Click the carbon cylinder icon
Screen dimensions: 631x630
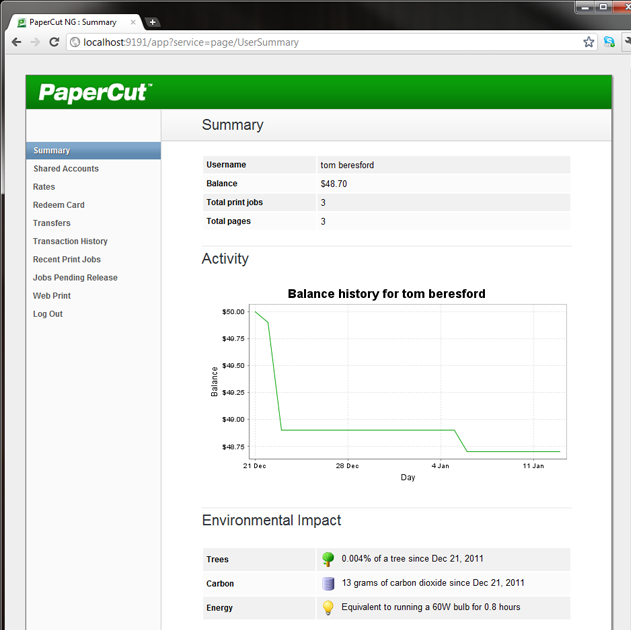(328, 583)
